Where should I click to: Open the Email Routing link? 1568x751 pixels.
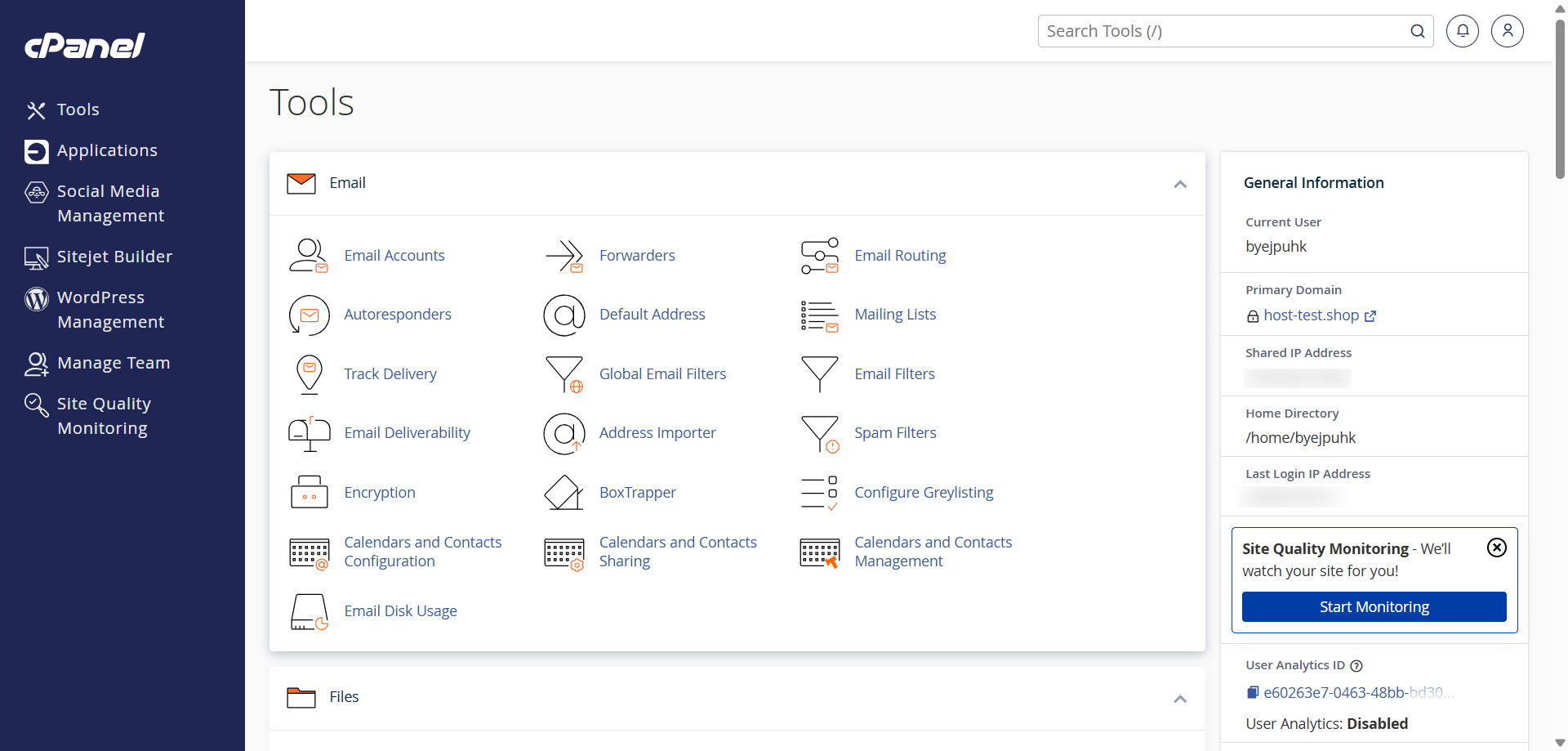tap(900, 256)
